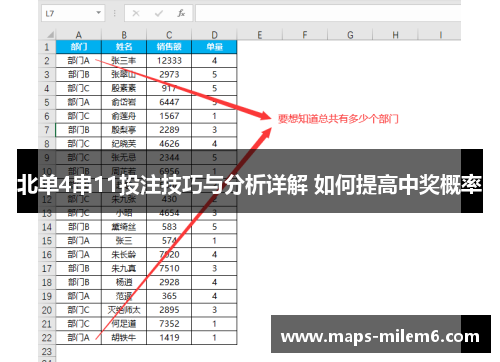Select the cell containing 杨逍
This screenshot has height=362, width=500.
(124, 282)
